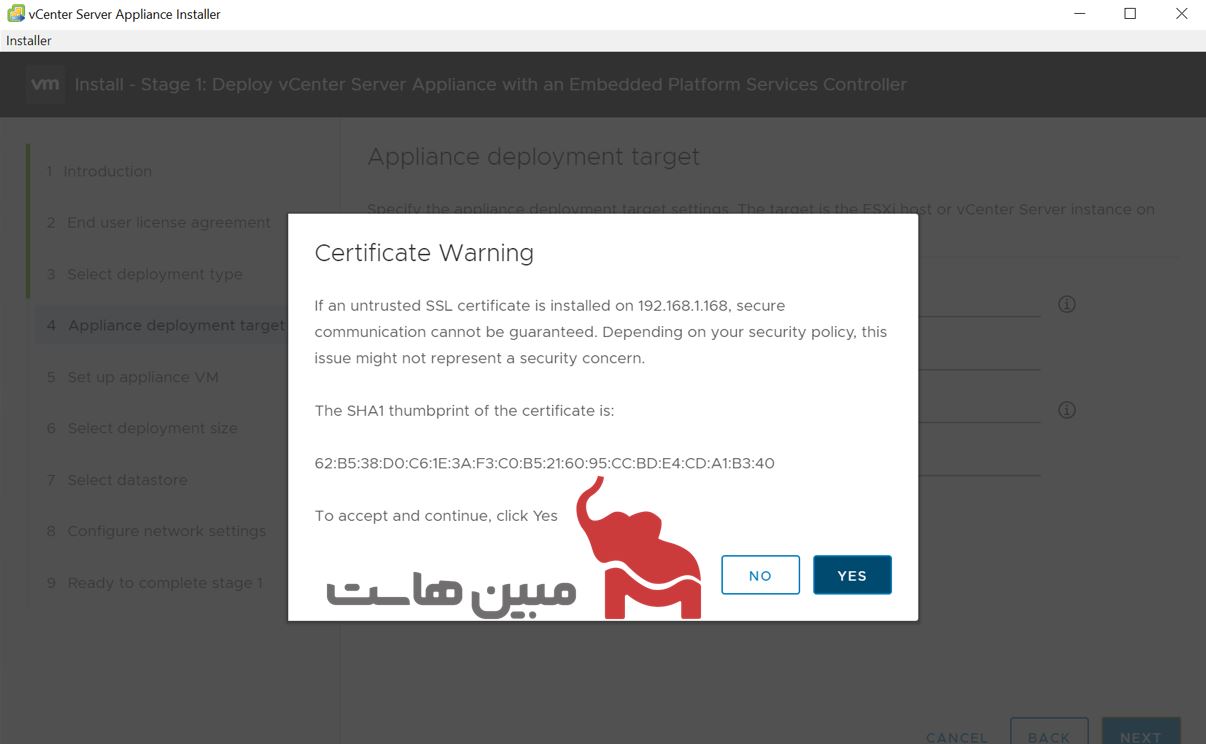
Task: Open the Installer menu
Action: tap(29, 41)
